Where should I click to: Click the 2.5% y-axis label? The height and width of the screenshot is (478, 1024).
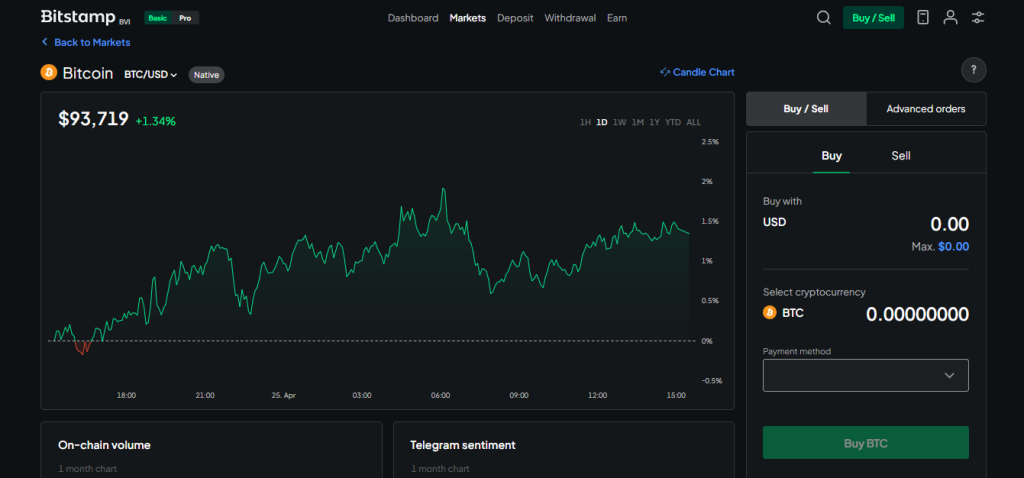pos(710,142)
